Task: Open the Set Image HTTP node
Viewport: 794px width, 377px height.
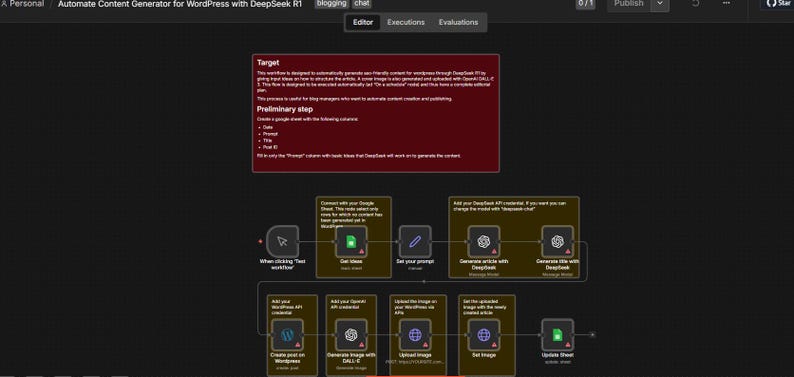Action: tap(484, 334)
